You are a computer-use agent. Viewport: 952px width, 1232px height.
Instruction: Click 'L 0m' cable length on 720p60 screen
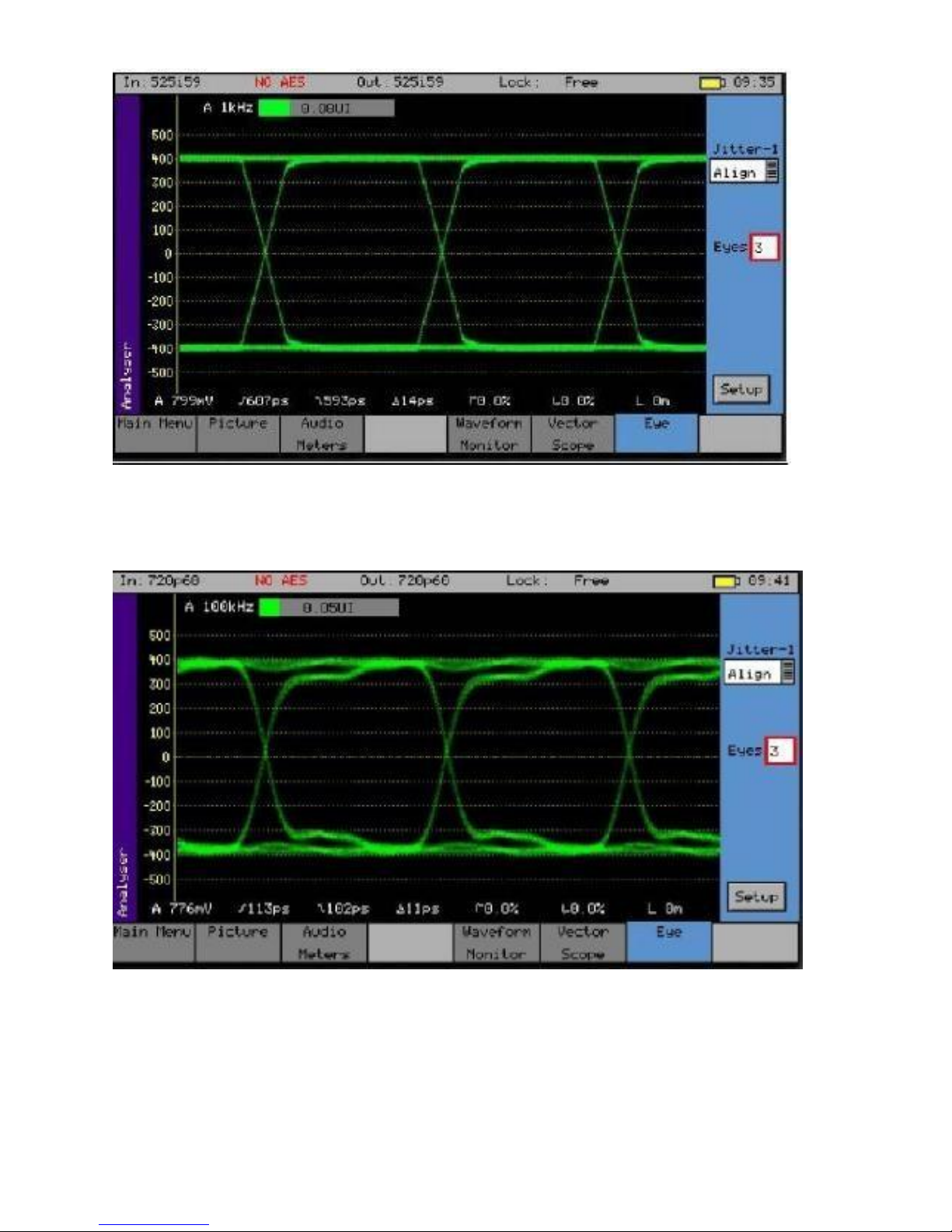[x=664, y=909]
